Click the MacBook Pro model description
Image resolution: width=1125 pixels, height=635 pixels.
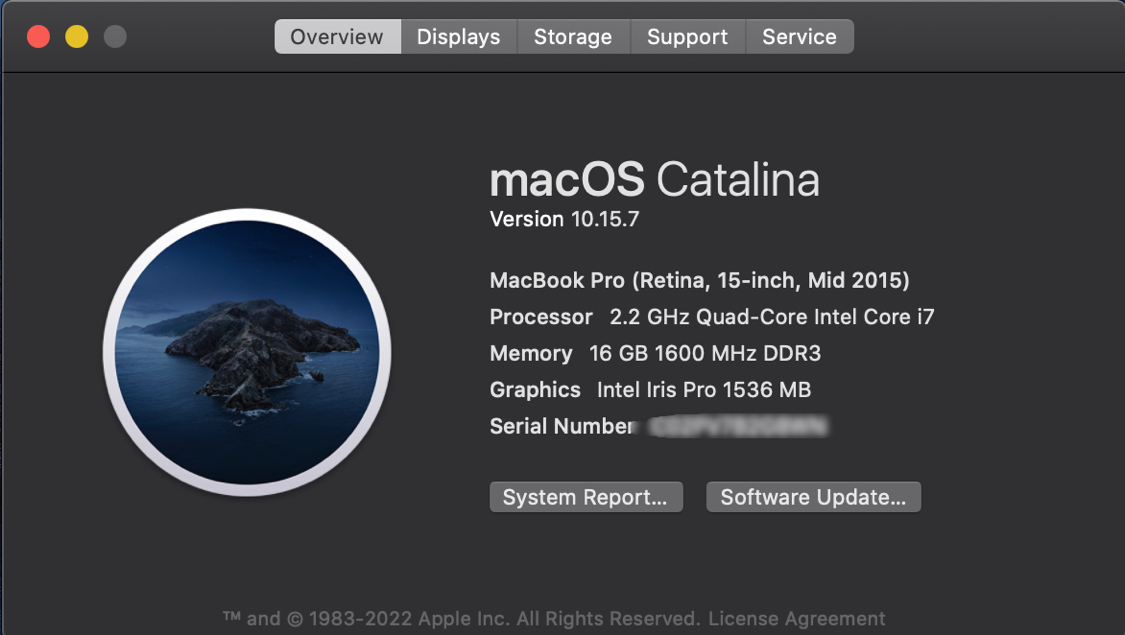[x=699, y=281]
